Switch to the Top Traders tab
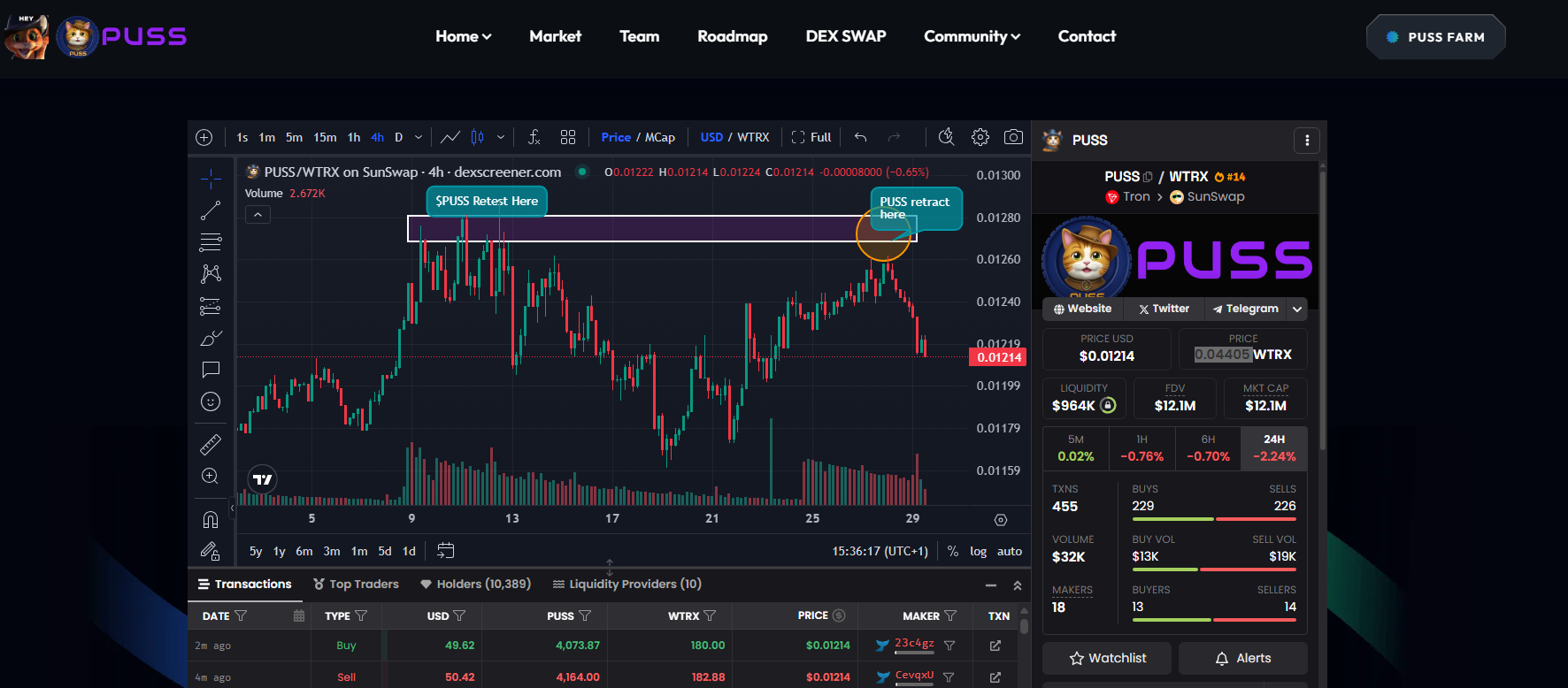 pos(356,584)
